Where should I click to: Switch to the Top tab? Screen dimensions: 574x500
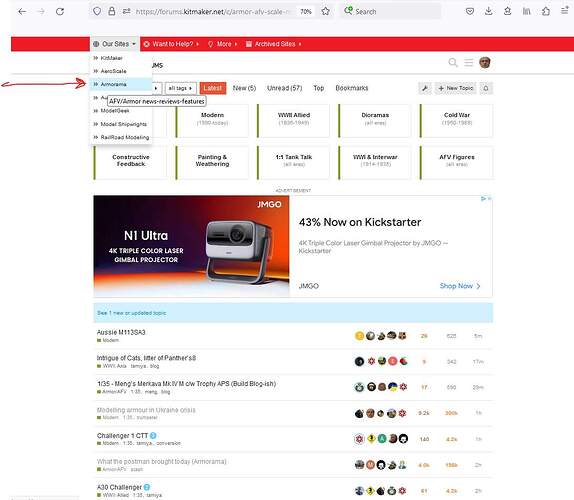pyautogui.click(x=318, y=88)
